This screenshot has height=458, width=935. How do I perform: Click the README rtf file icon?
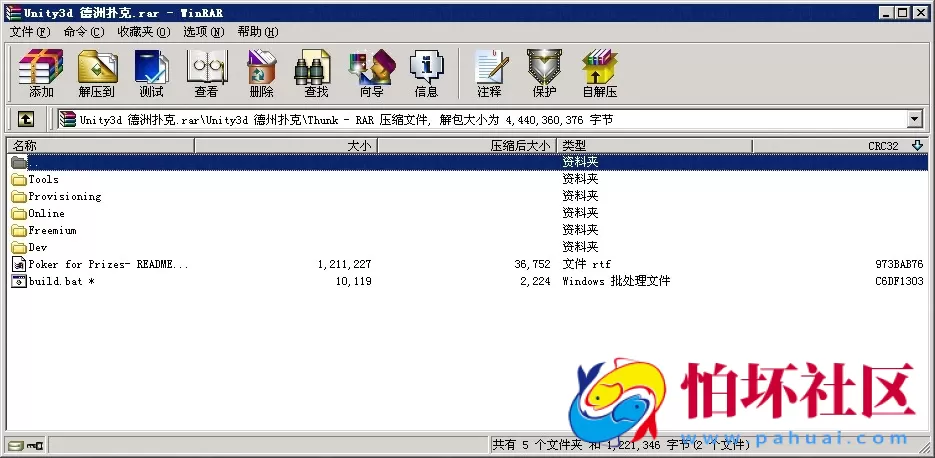click(x=19, y=264)
